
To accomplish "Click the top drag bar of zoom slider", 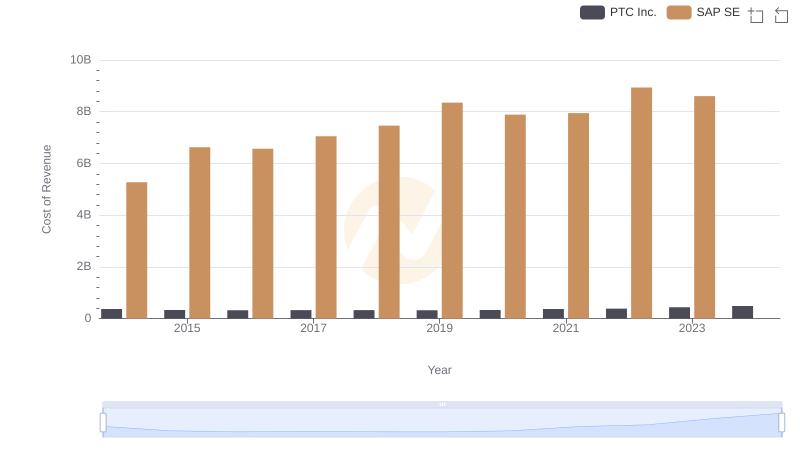I will (x=442, y=404).
